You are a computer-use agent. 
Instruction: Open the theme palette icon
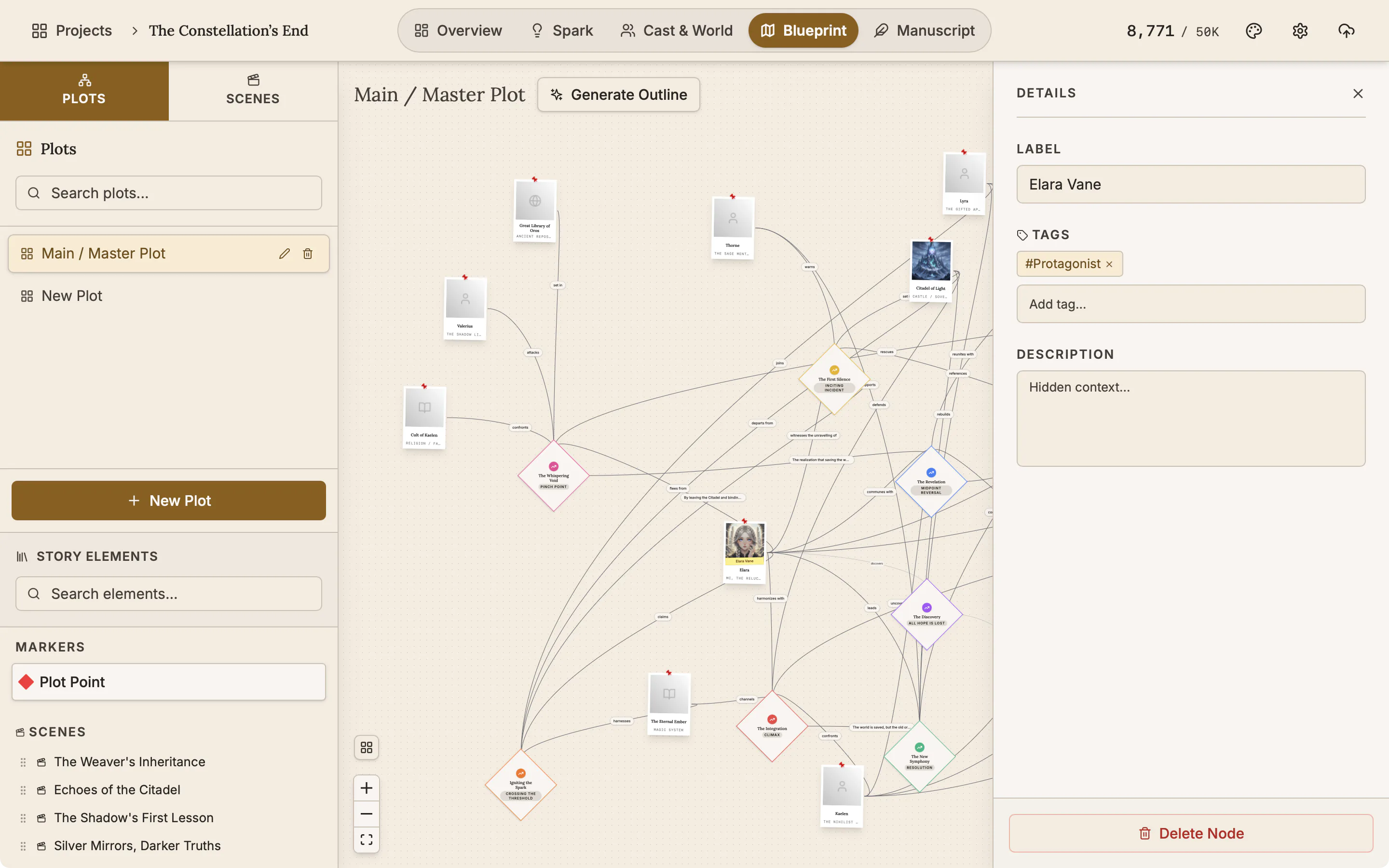click(x=1253, y=30)
